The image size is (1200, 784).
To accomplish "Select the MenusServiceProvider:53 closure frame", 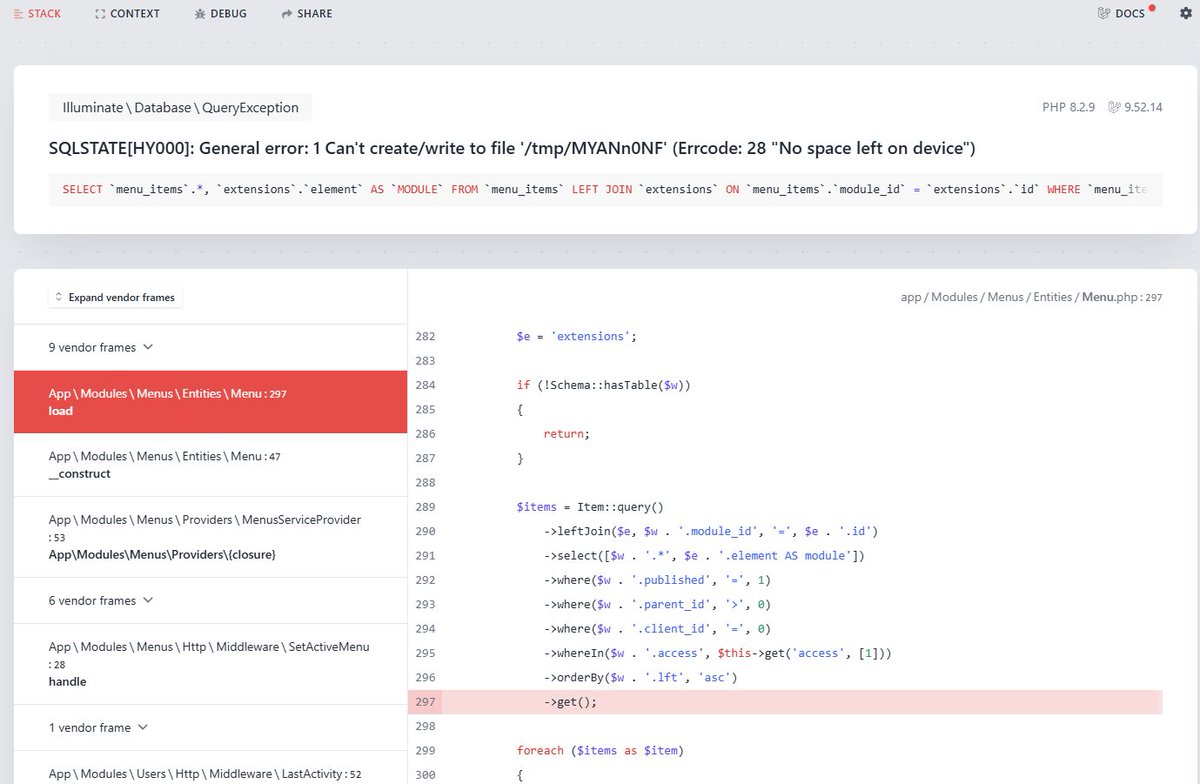I will click(x=210, y=537).
